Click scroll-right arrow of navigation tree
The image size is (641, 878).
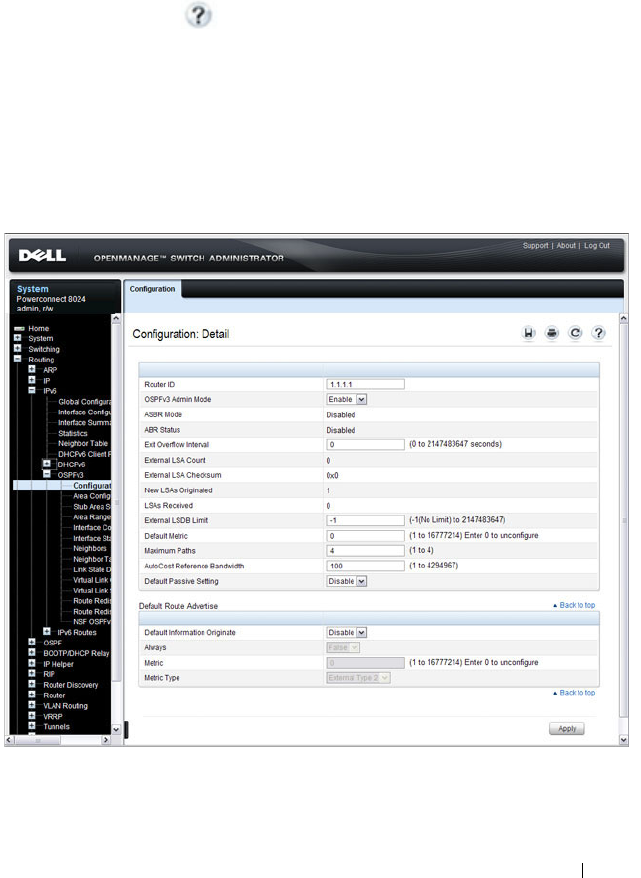coord(105,740)
